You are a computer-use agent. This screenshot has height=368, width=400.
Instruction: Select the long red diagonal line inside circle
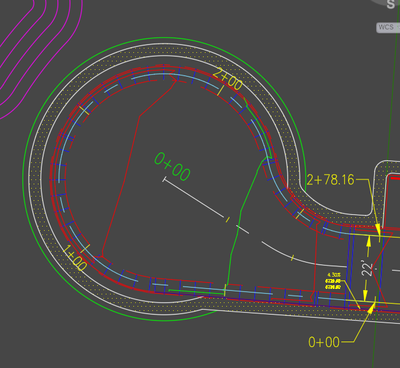pyautogui.click(x=120, y=183)
